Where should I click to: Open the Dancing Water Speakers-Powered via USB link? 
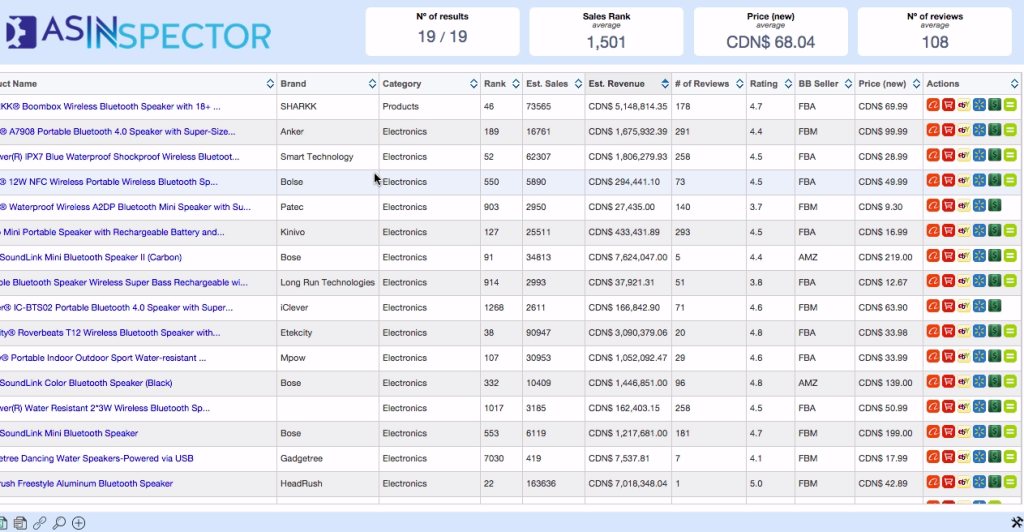click(97, 458)
